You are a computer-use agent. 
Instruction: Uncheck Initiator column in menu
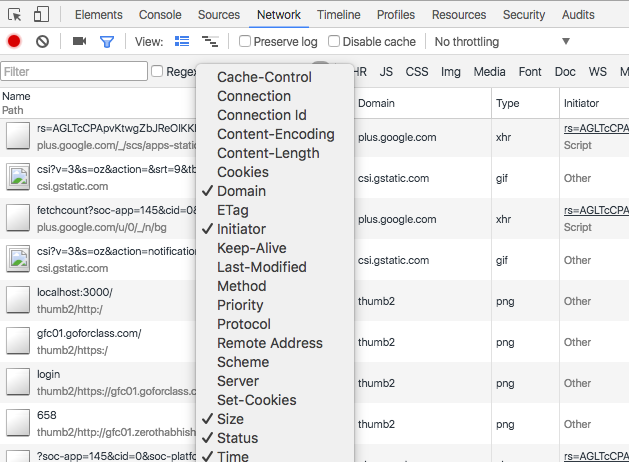pyautogui.click(x=275, y=229)
